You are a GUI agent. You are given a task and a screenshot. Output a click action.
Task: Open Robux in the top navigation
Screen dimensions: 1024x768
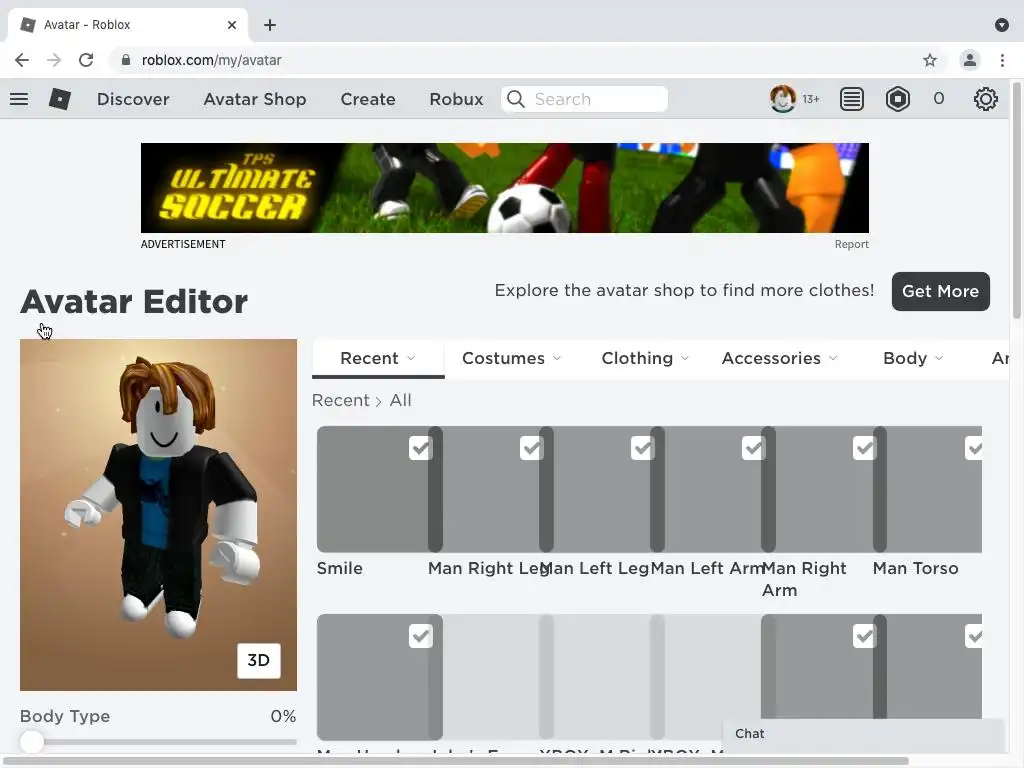[x=456, y=99]
